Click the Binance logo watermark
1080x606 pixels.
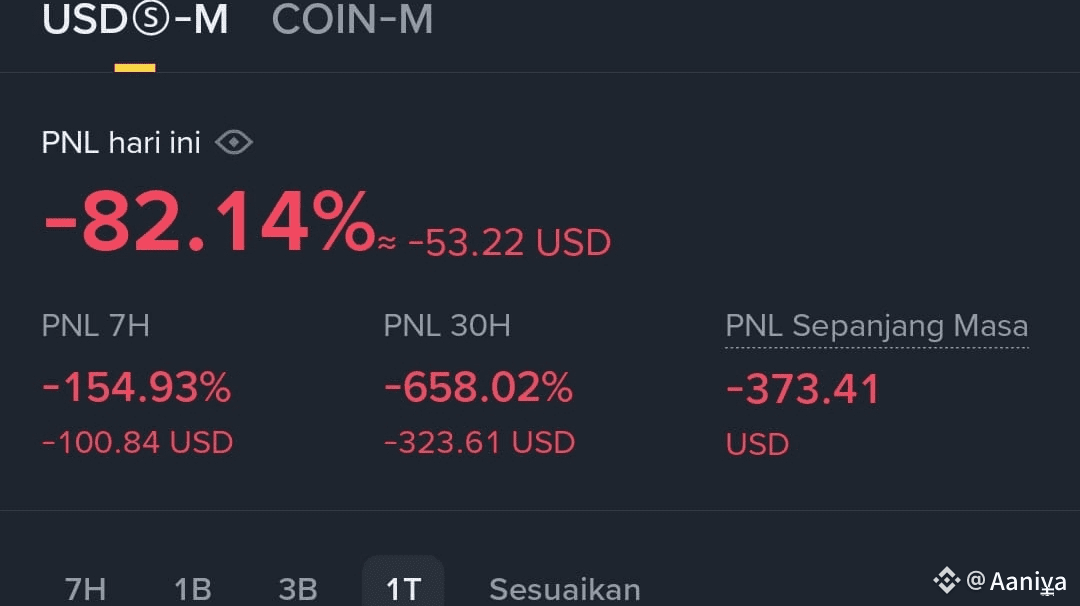point(946,580)
